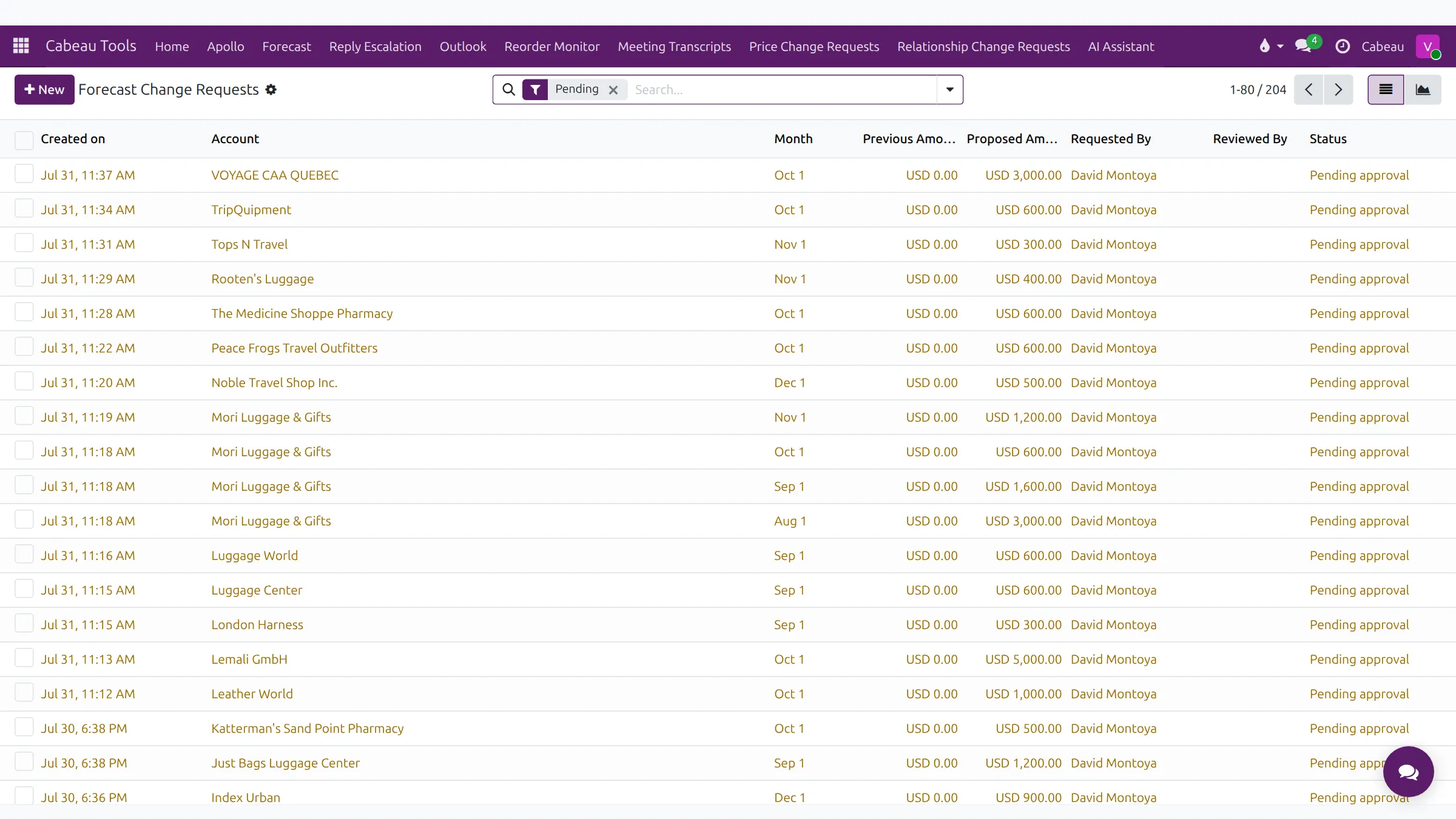Sort by the Month column header
The image size is (1456, 819).
click(793, 139)
